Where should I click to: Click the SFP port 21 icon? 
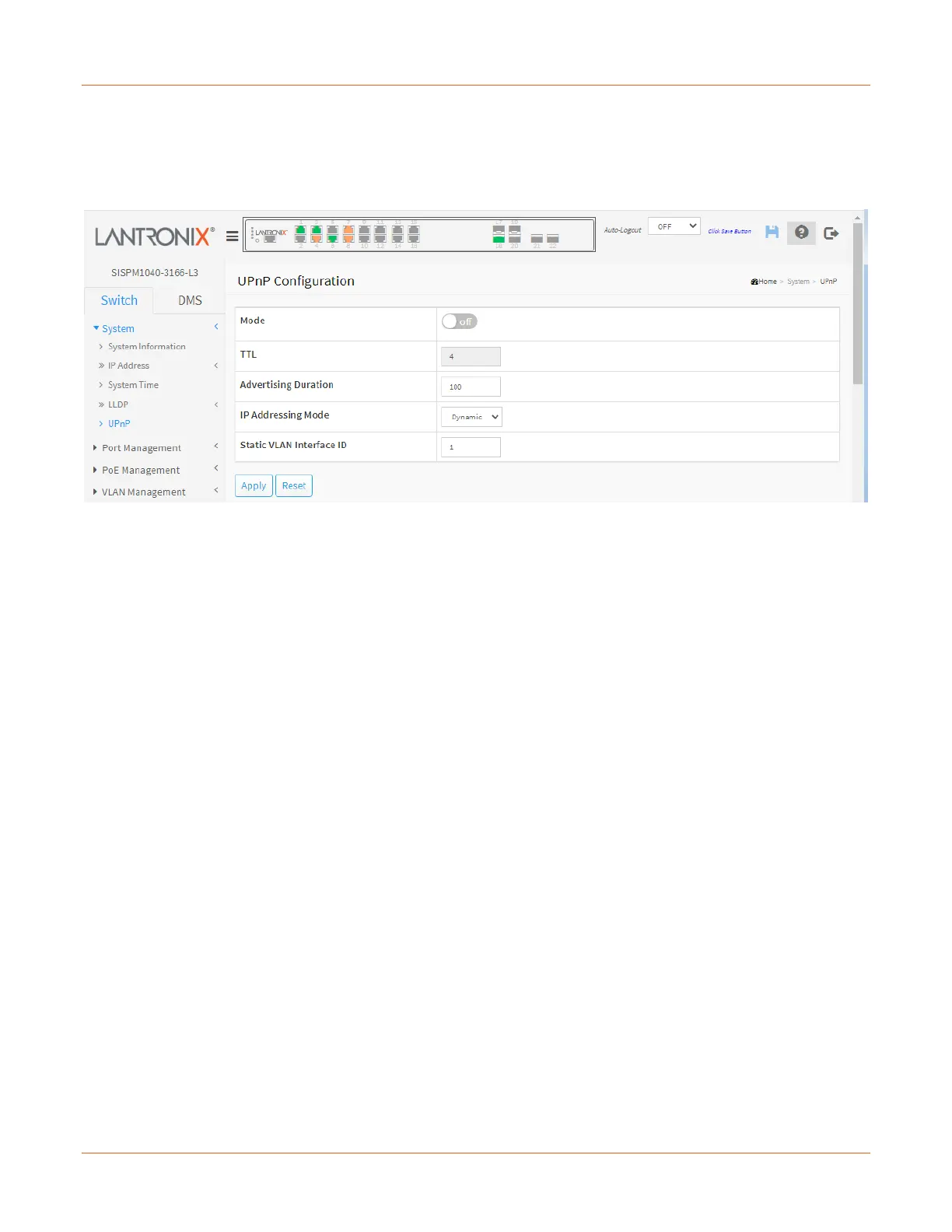tap(537, 239)
